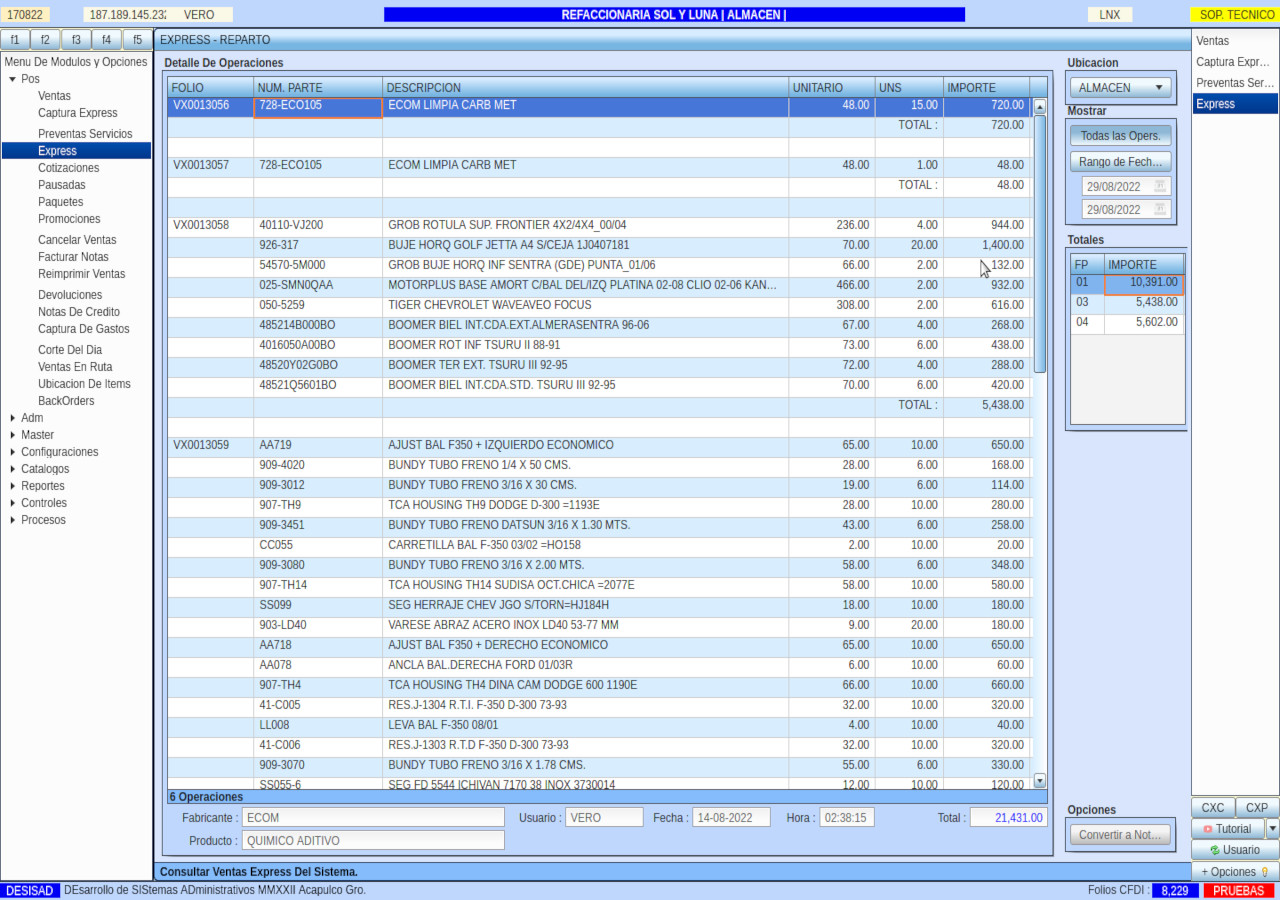Open the Tutorial video button
Image resolution: width=1280 pixels, height=900 pixels.
pyautogui.click(x=1227, y=829)
